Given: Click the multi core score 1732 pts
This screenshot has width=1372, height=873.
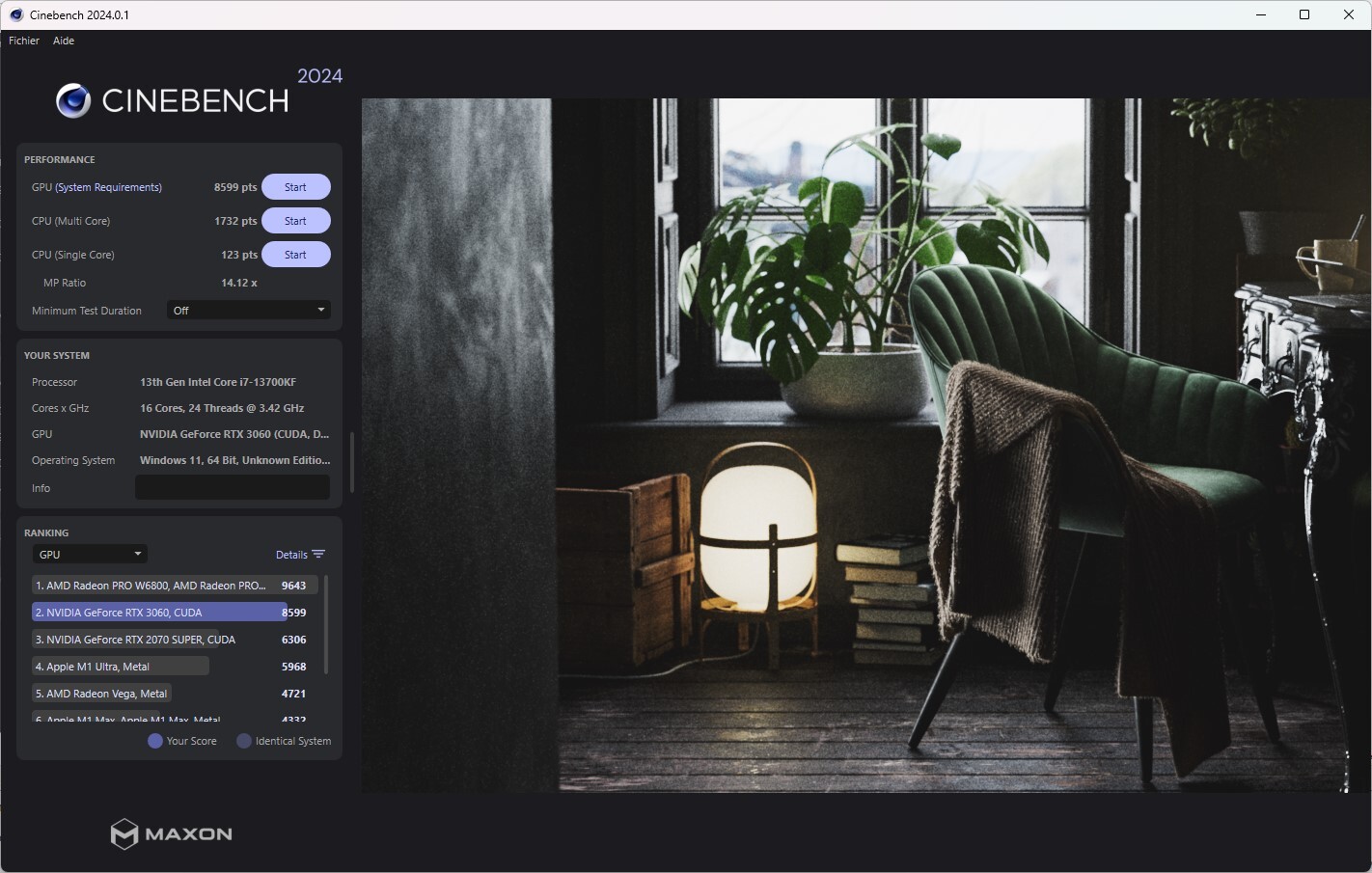Looking at the screenshot, I should [x=235, y=221].
